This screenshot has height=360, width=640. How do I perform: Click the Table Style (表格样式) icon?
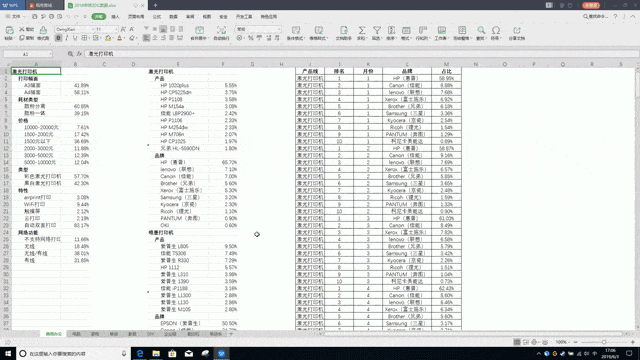point(318,30)
